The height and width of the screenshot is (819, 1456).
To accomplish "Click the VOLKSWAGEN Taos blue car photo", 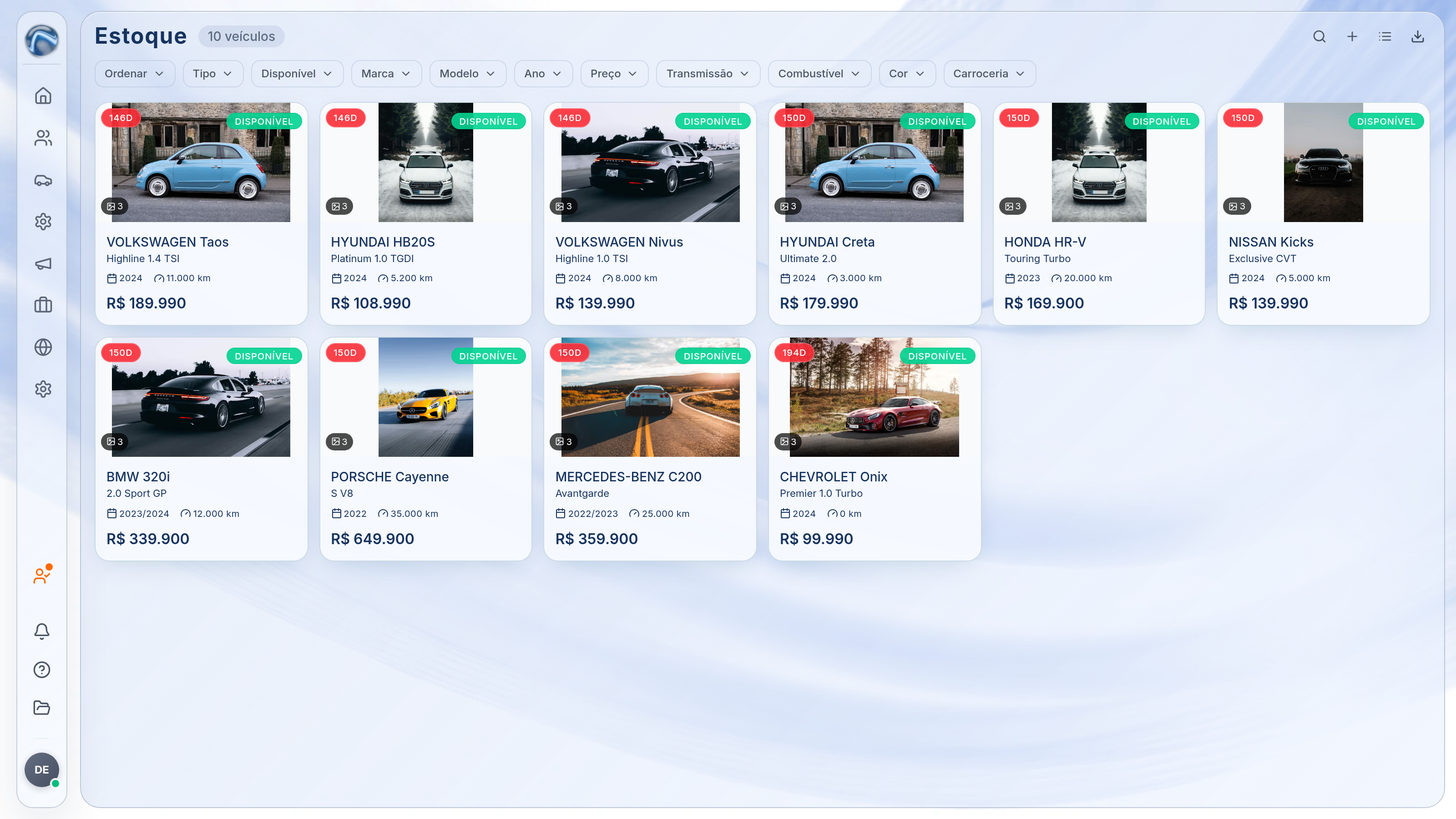I will pyautogui.click(x=201, y=162).
